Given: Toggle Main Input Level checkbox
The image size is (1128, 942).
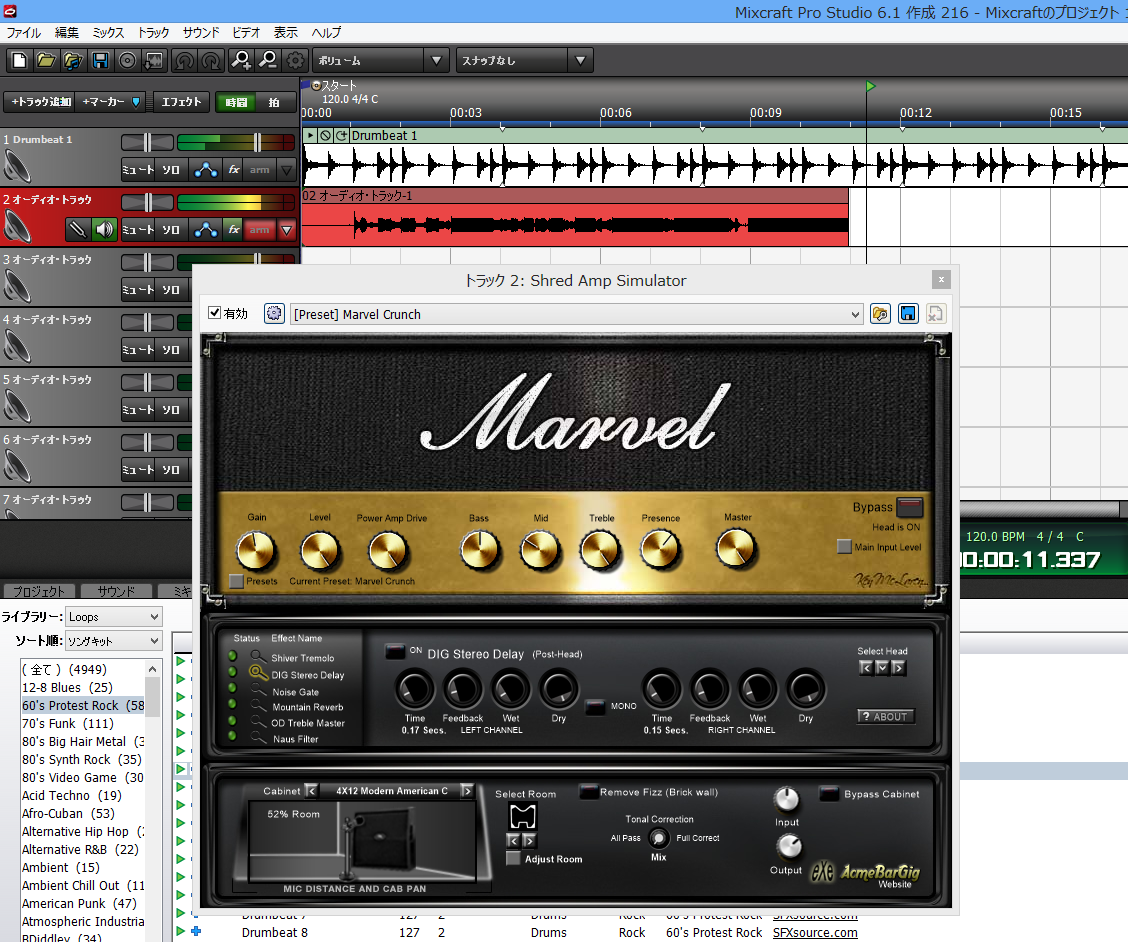Looking at the screenshot, I should click(x=845, y=546).
